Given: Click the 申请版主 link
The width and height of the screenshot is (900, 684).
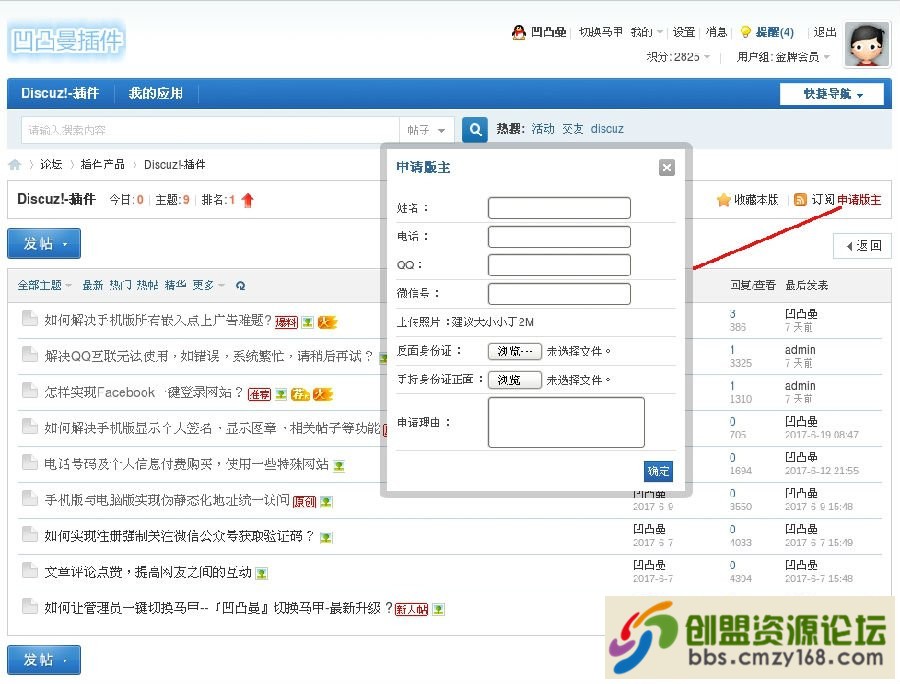Looking at the screenshot, I should pyautogui.click(x=859, y=200).
